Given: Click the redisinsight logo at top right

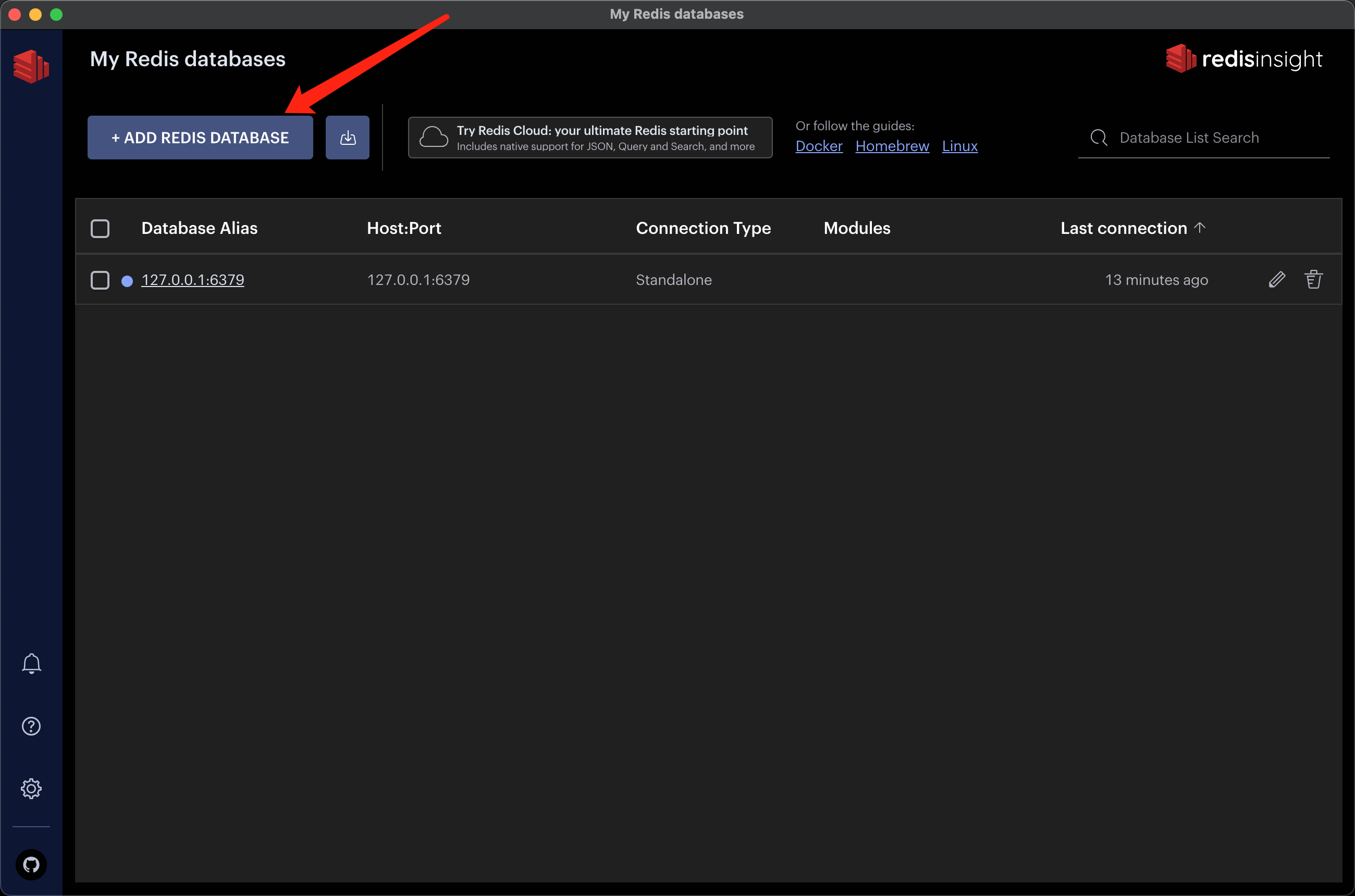Looking at the screenshot, I should pos(1243,59).
